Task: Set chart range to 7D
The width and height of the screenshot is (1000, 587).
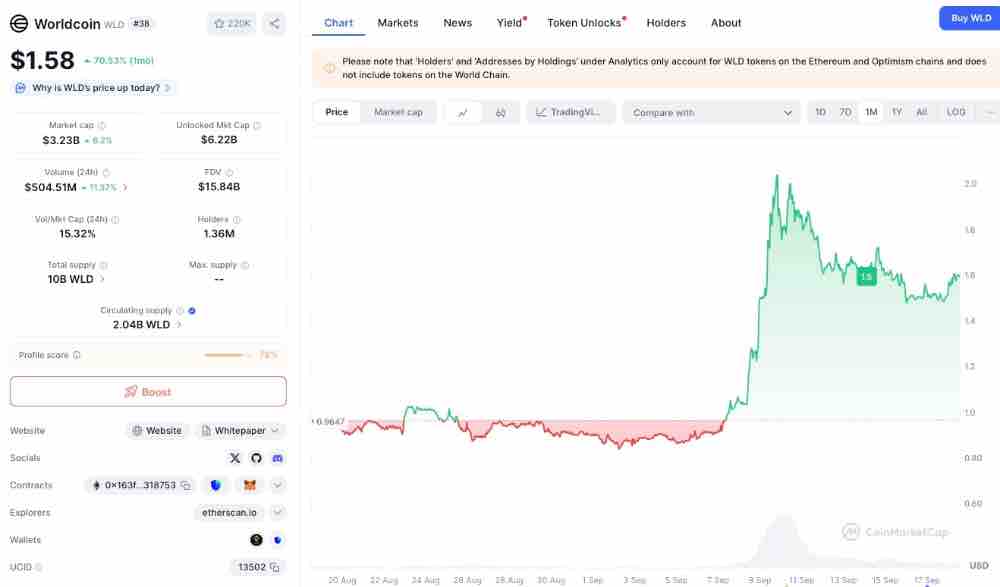Action: [845, 112]
